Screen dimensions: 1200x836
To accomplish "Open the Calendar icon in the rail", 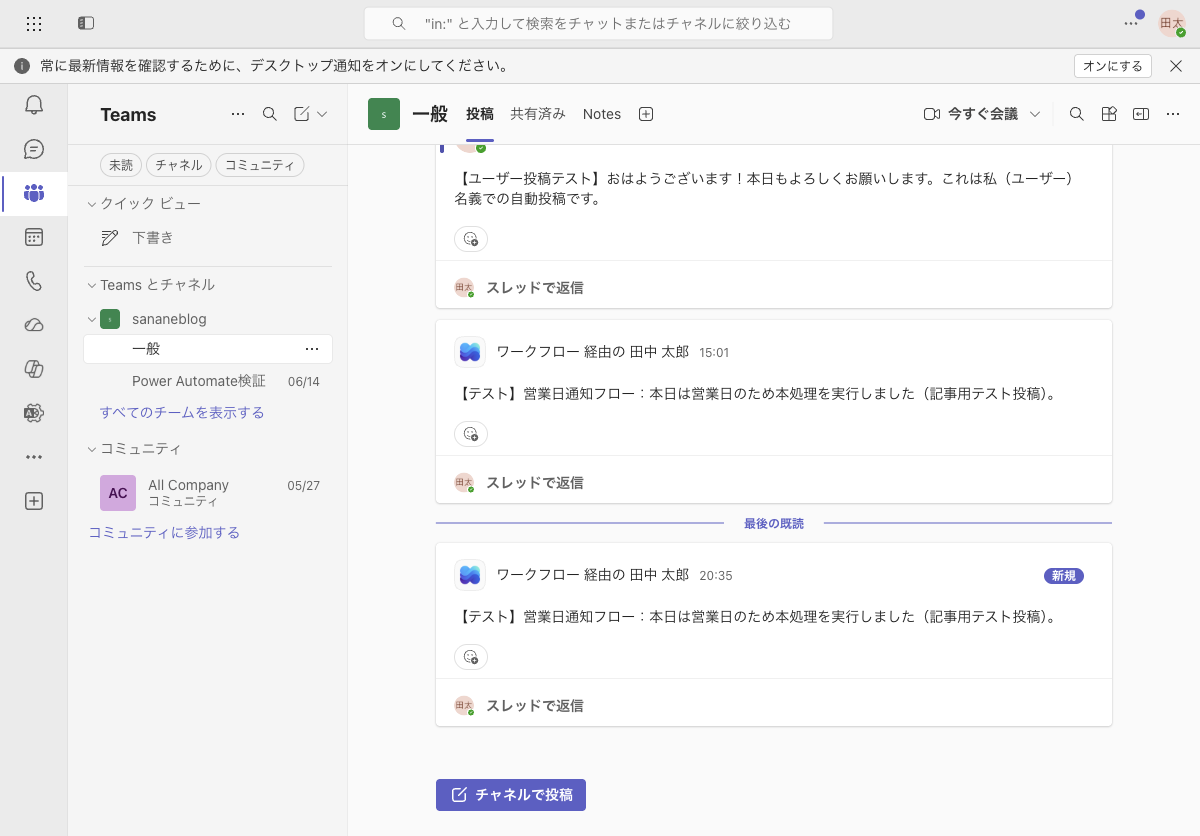I will click(x=34, y=237).
